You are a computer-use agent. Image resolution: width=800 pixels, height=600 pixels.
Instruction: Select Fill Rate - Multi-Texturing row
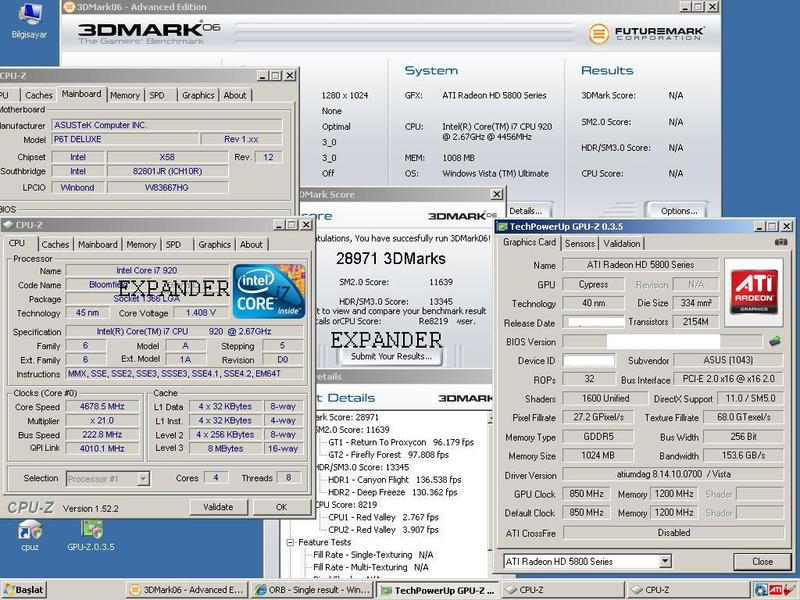click(x=370, y=567)
